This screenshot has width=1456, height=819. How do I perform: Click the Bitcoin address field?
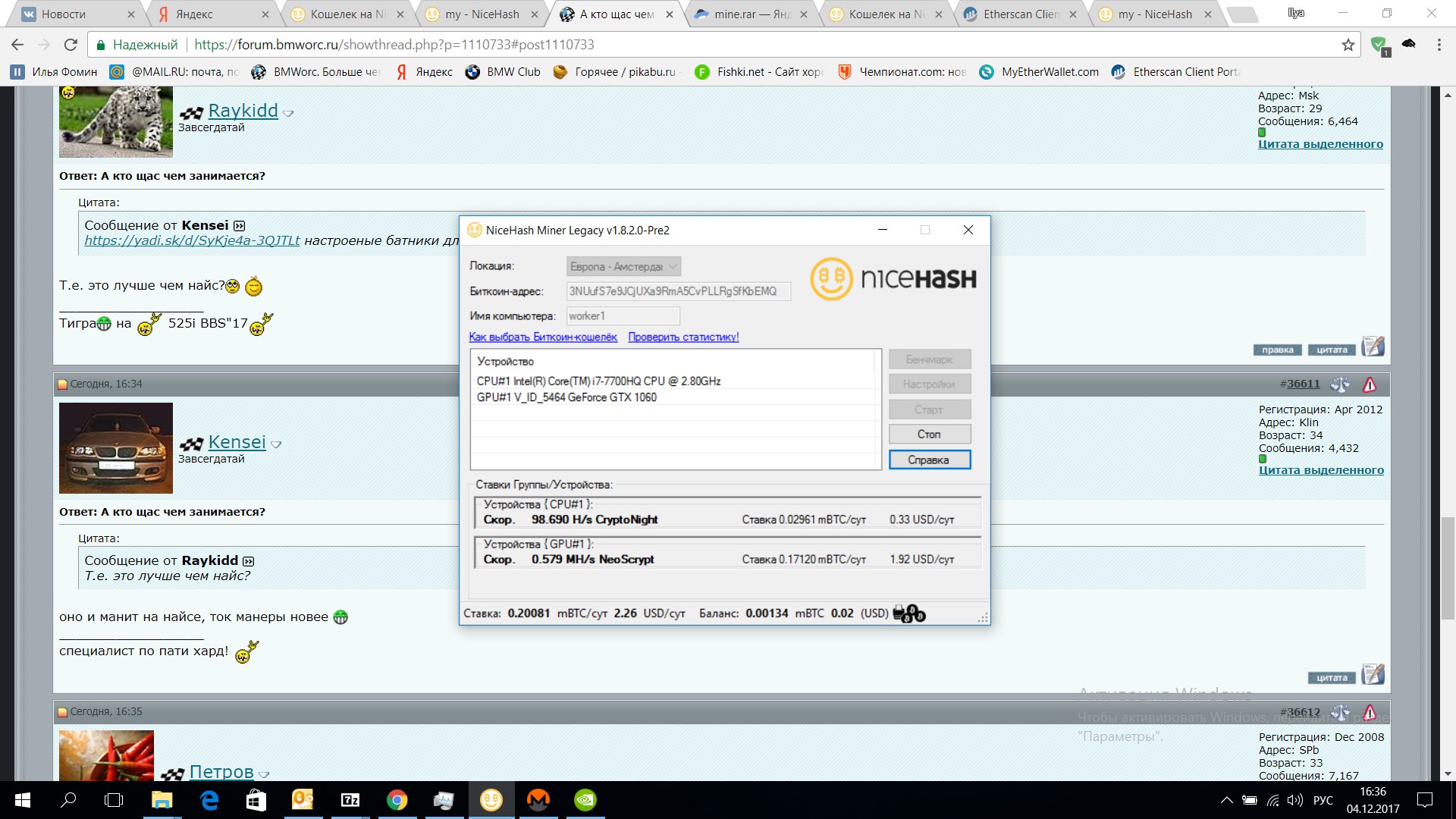tap(679, 291)
